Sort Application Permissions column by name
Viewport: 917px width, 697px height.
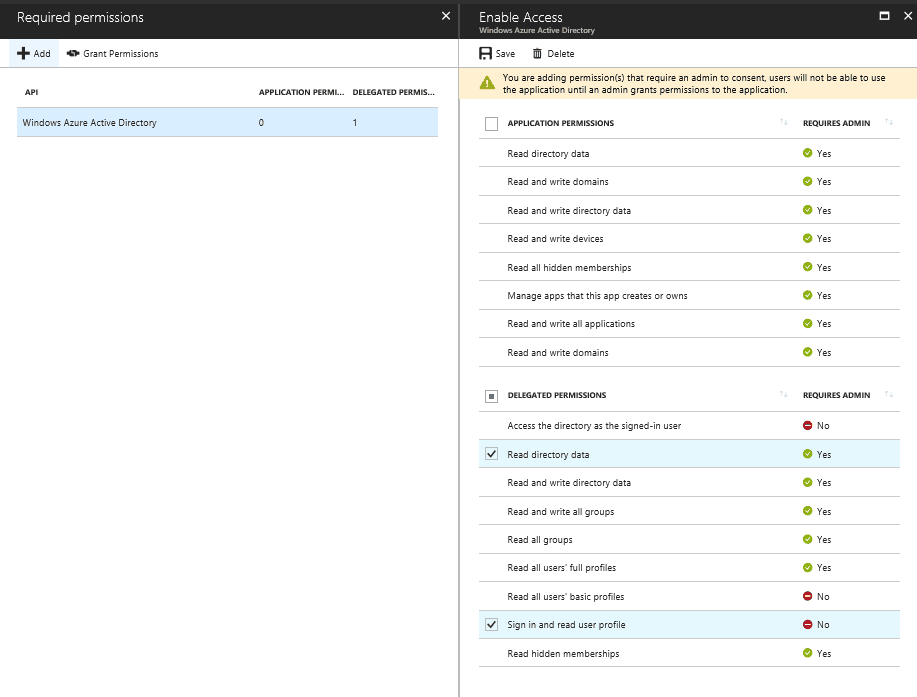(784, 122)
